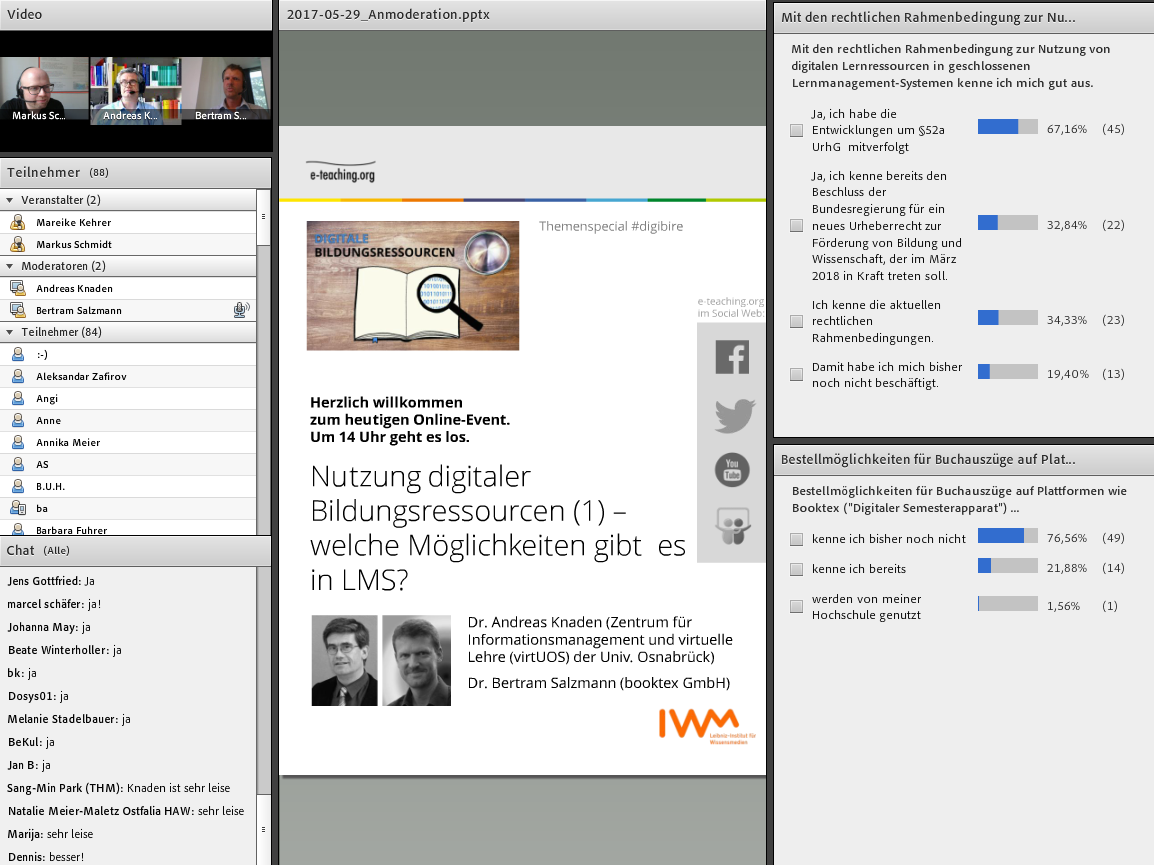
Task: Collapse the Teilnehmer (84) group
Action: point(10,332)
